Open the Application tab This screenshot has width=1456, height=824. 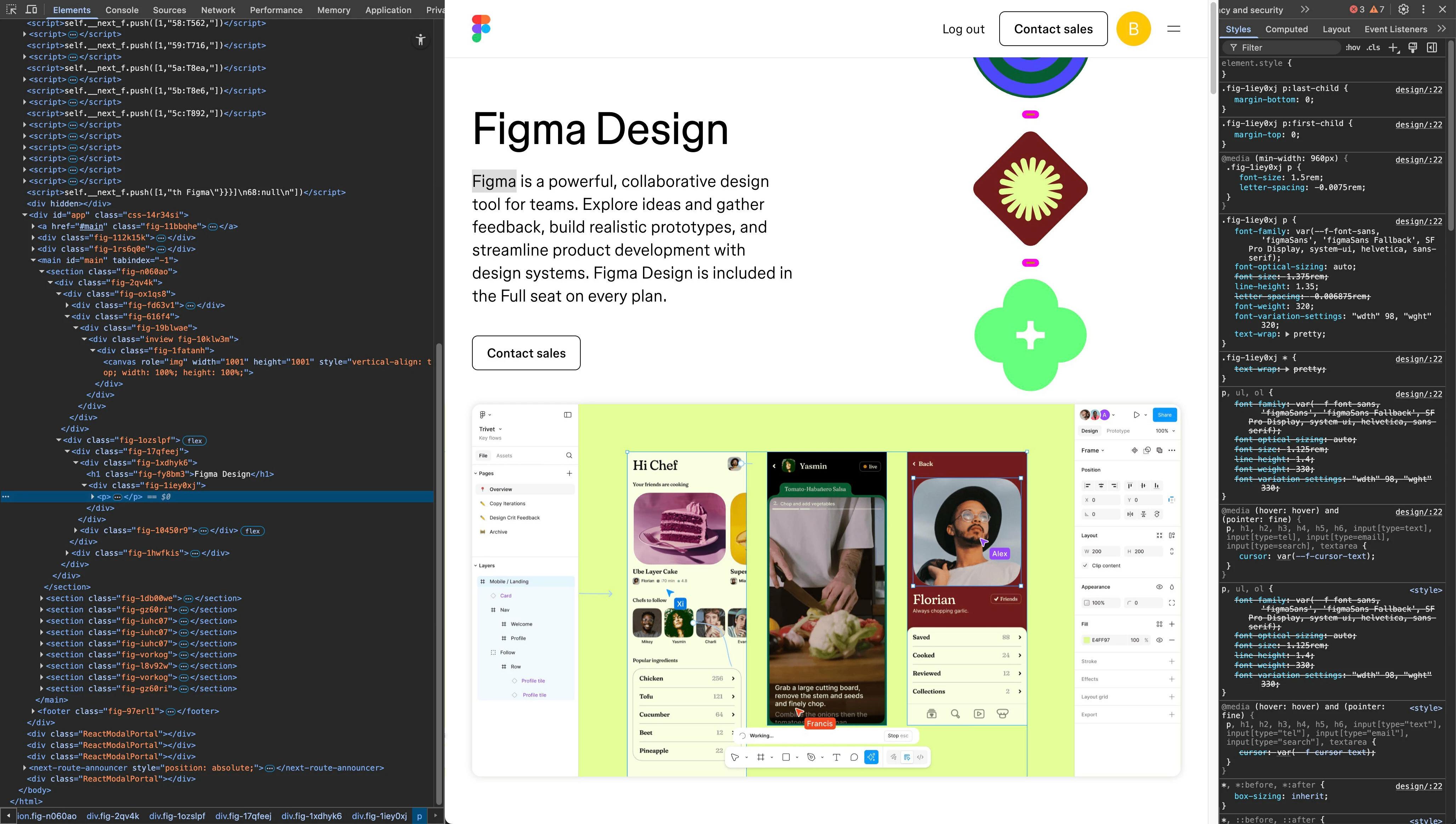388,10
